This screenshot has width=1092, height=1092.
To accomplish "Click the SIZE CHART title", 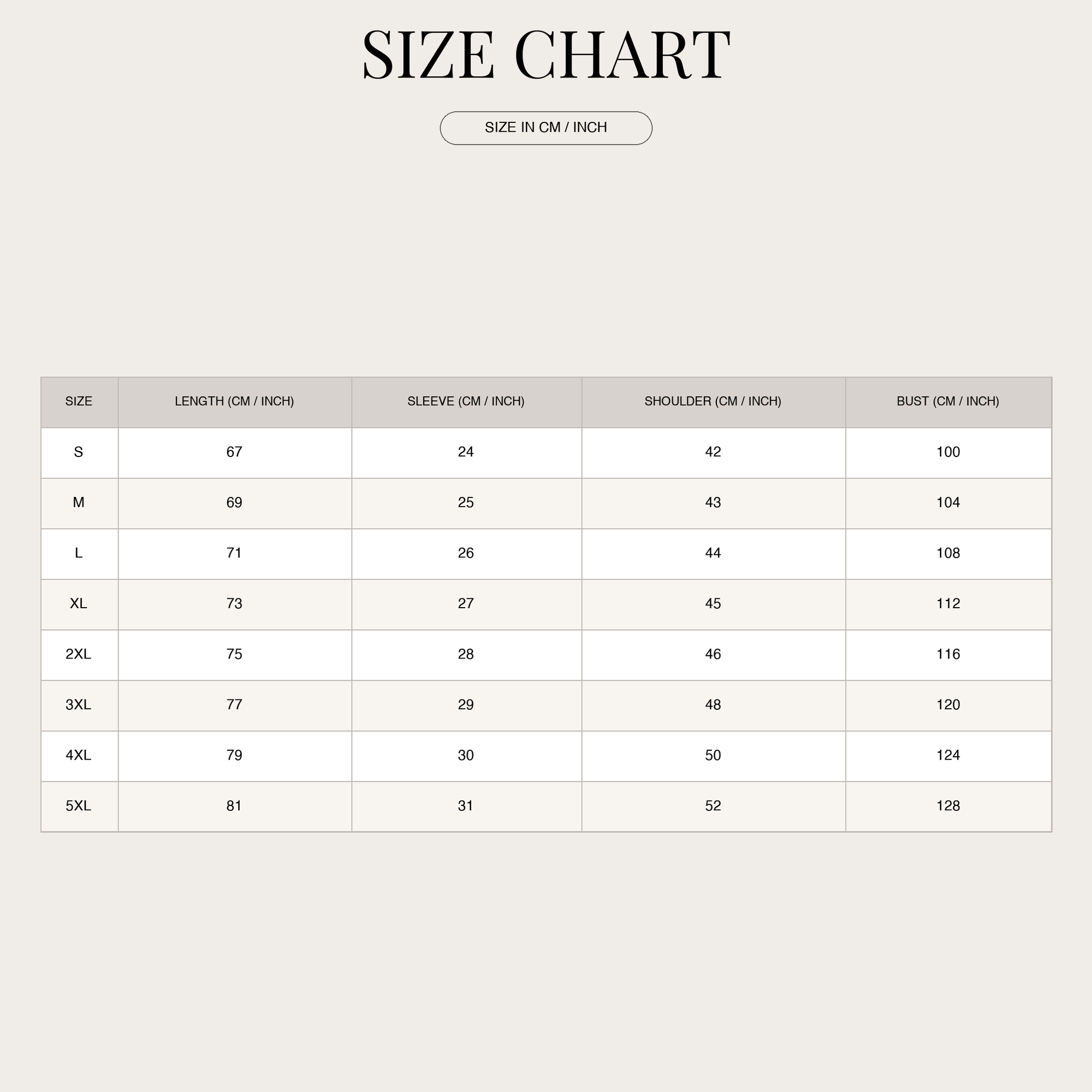I will pyautogui.click(x=545, y=55).
